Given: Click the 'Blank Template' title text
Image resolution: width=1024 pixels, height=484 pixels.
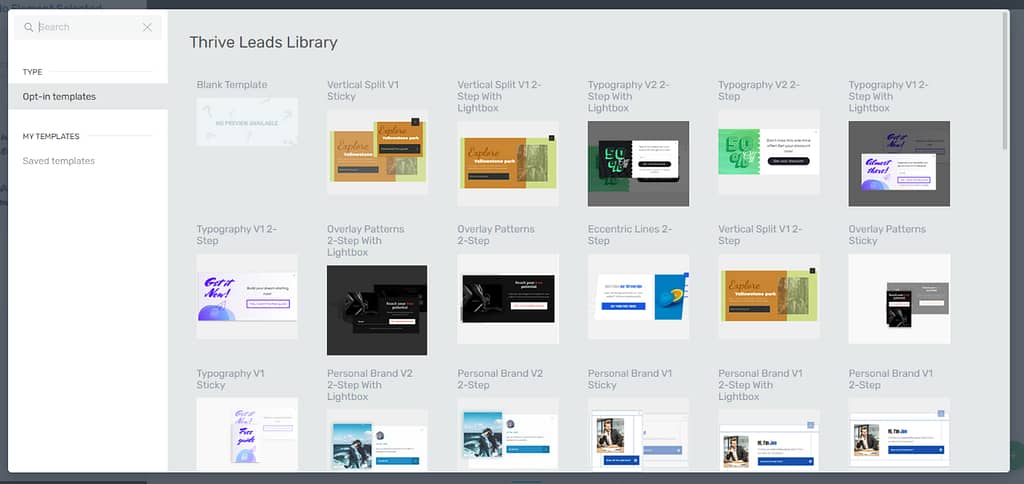Looking at the screenshot, I should 232,85.
